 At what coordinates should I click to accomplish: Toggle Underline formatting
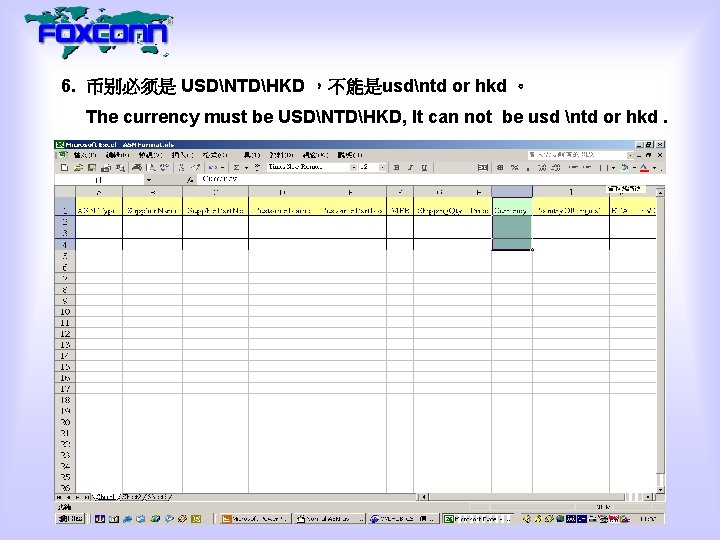coord(424,168)
